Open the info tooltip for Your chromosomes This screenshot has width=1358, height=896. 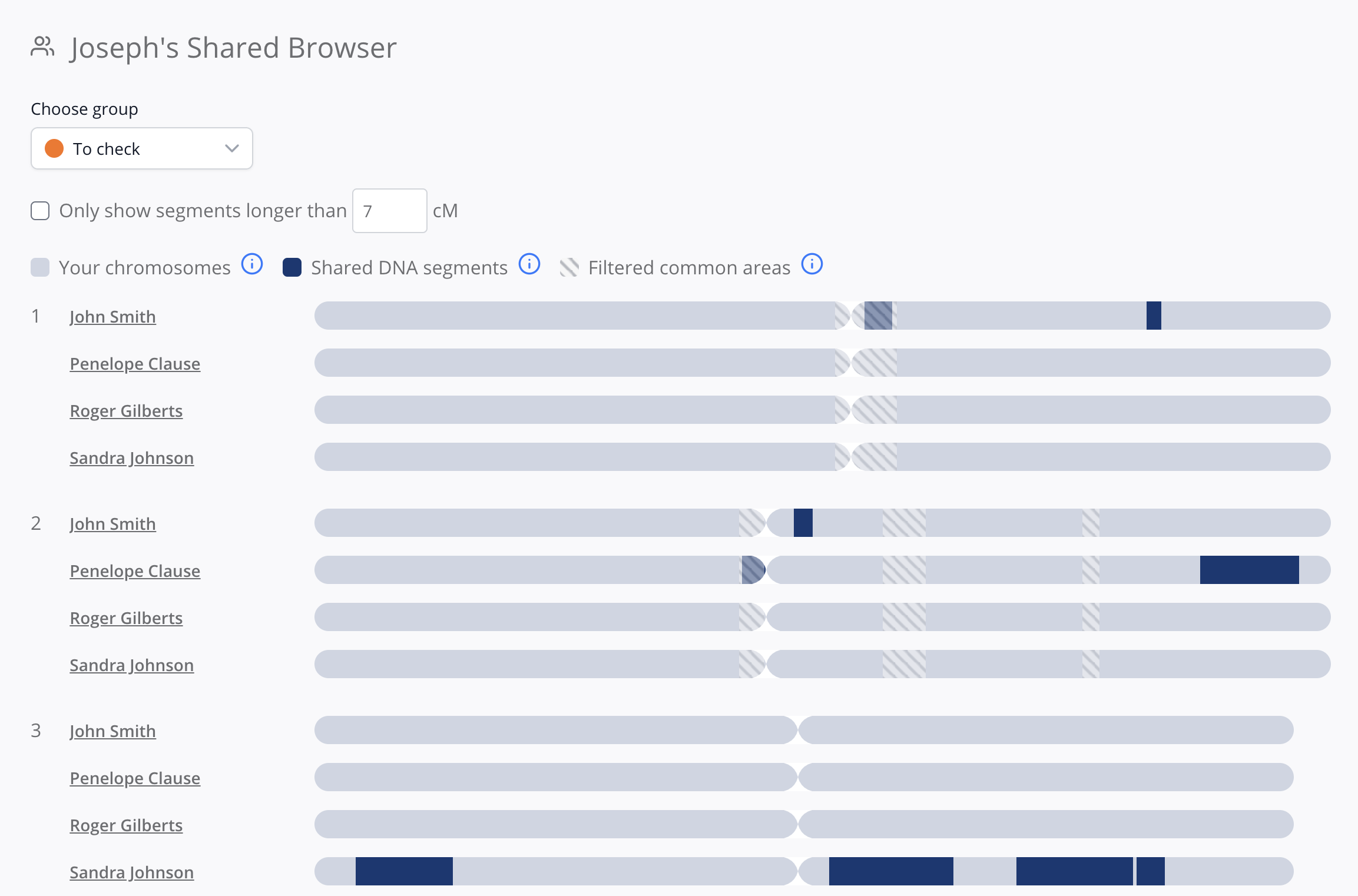point(252,265)
